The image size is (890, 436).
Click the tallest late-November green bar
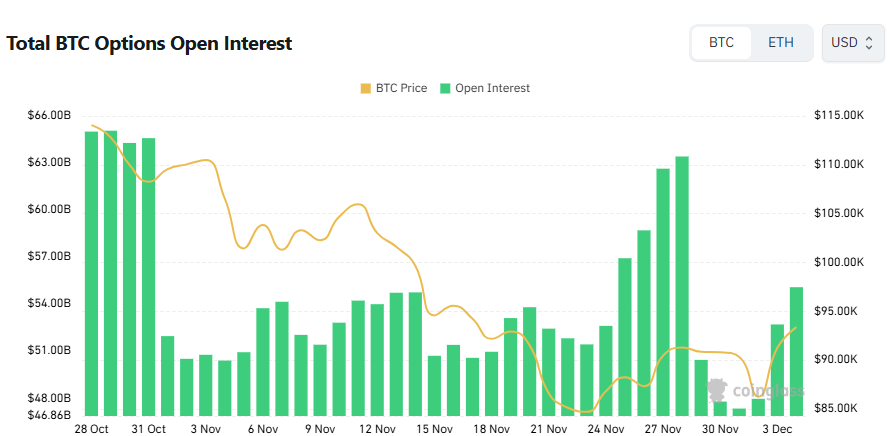682,285
